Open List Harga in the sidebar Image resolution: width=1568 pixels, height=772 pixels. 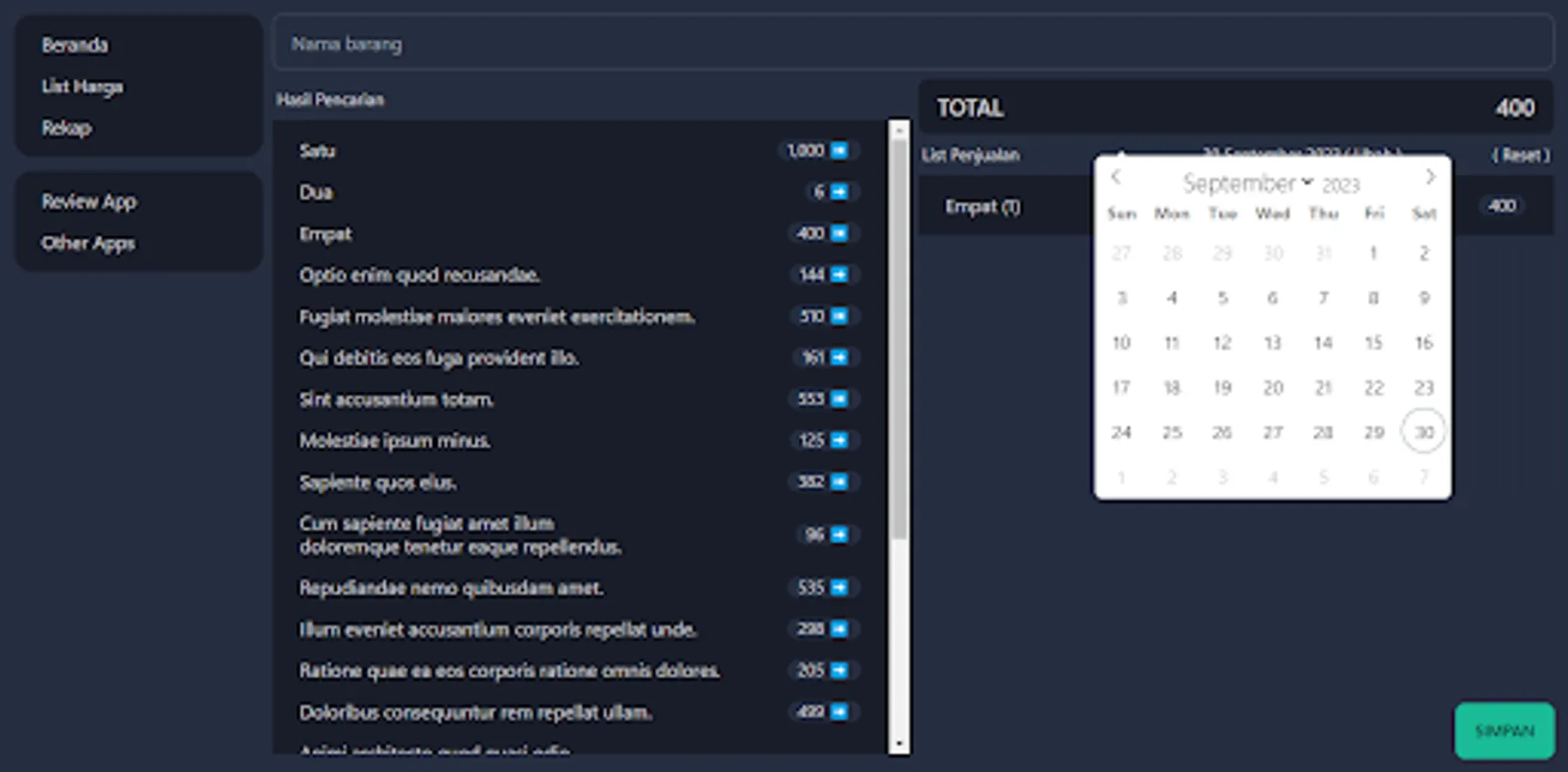click(82, 87)
